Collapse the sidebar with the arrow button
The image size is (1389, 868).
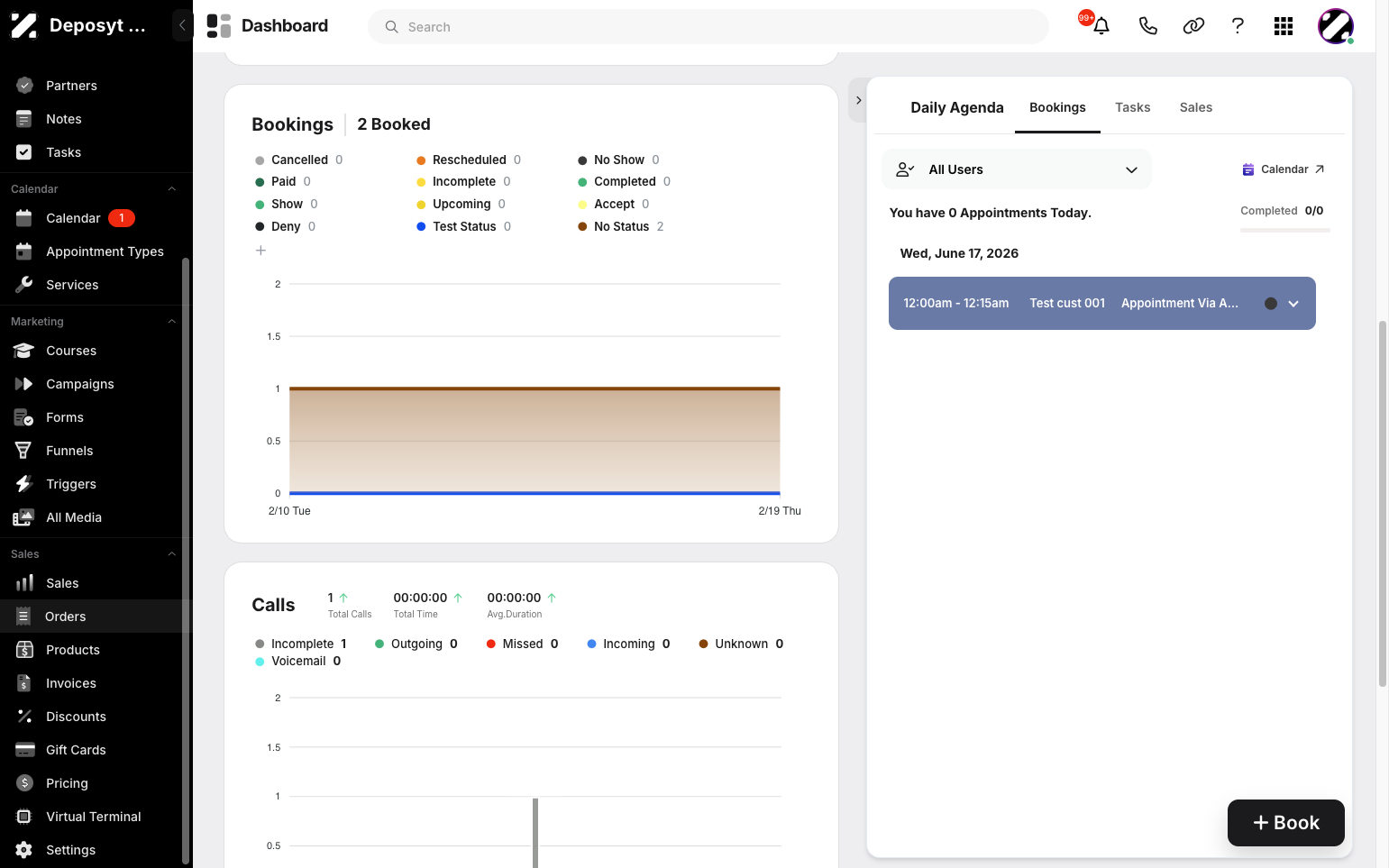click(182, 25)
